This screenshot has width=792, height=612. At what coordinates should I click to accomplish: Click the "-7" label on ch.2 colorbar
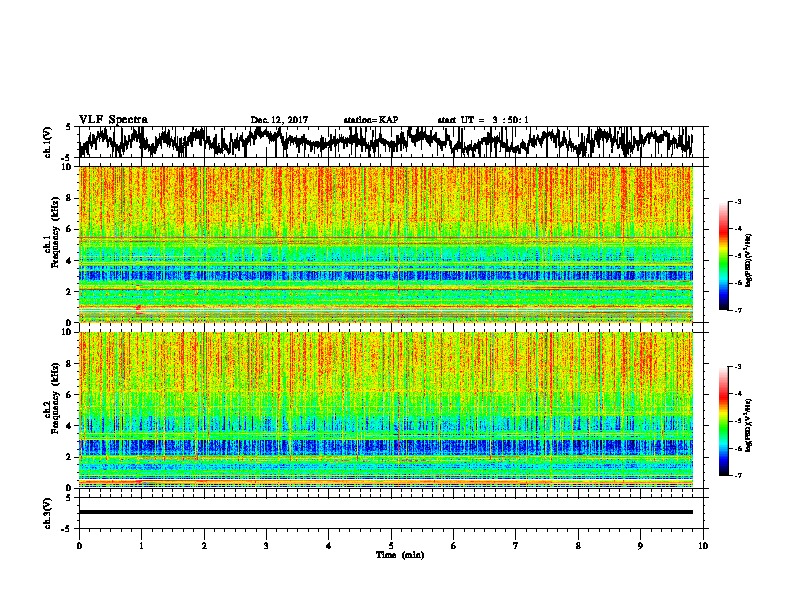[x=738, y=475]
